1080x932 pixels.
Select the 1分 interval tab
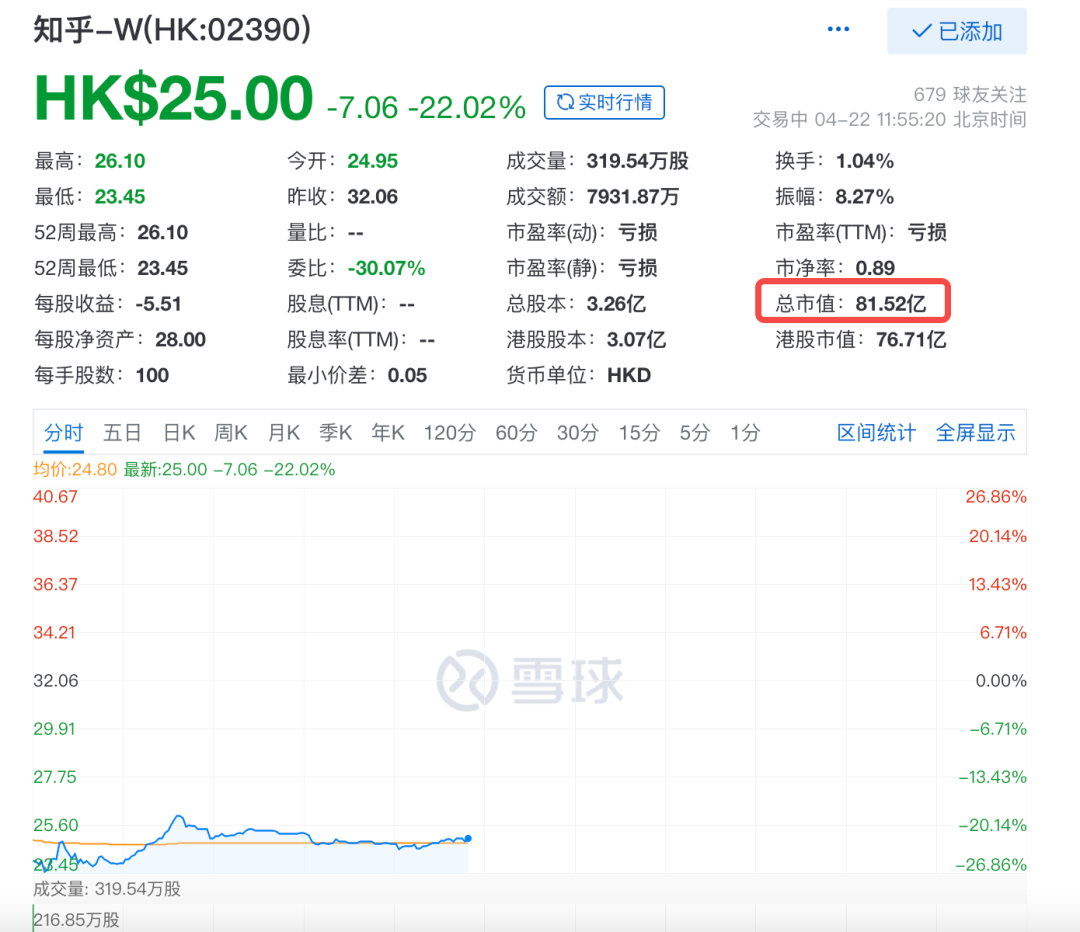click(745, 433)
